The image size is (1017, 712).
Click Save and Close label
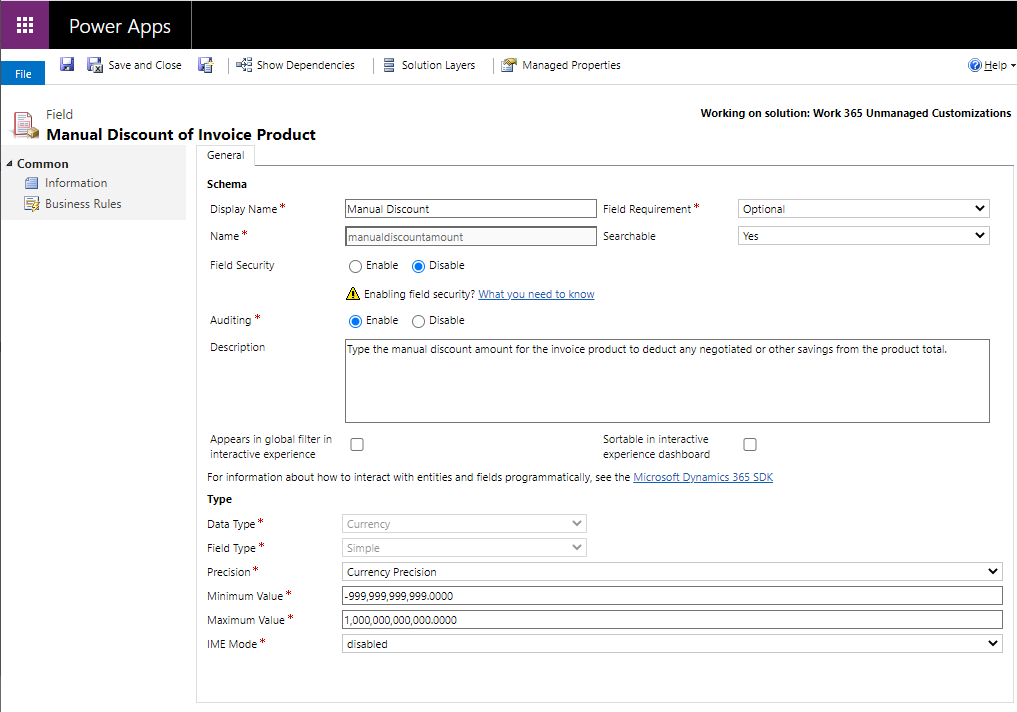tap(145, 65)
